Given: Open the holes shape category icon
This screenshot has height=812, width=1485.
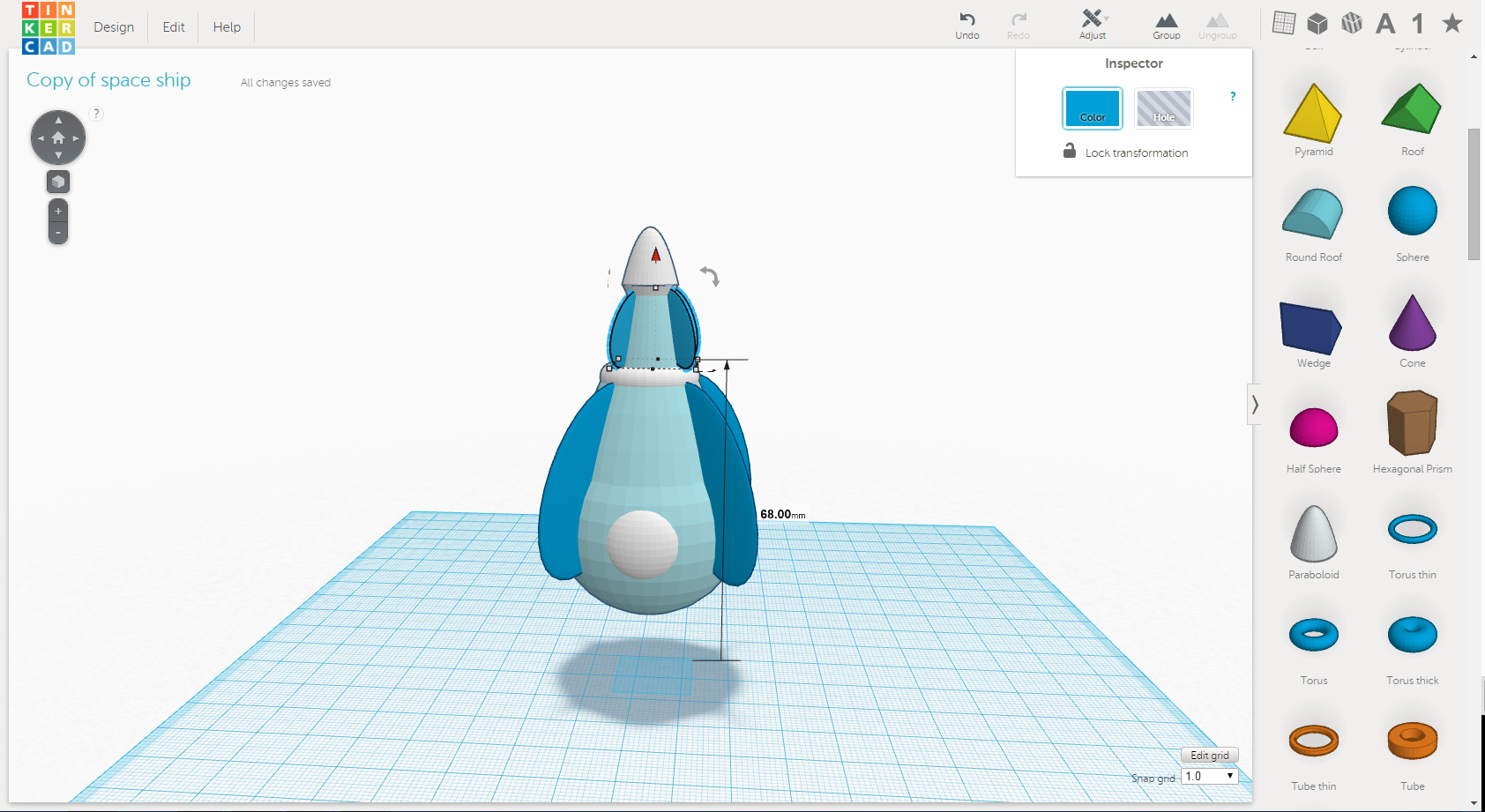Looking at the screenshot, I should coord(1352,23).
